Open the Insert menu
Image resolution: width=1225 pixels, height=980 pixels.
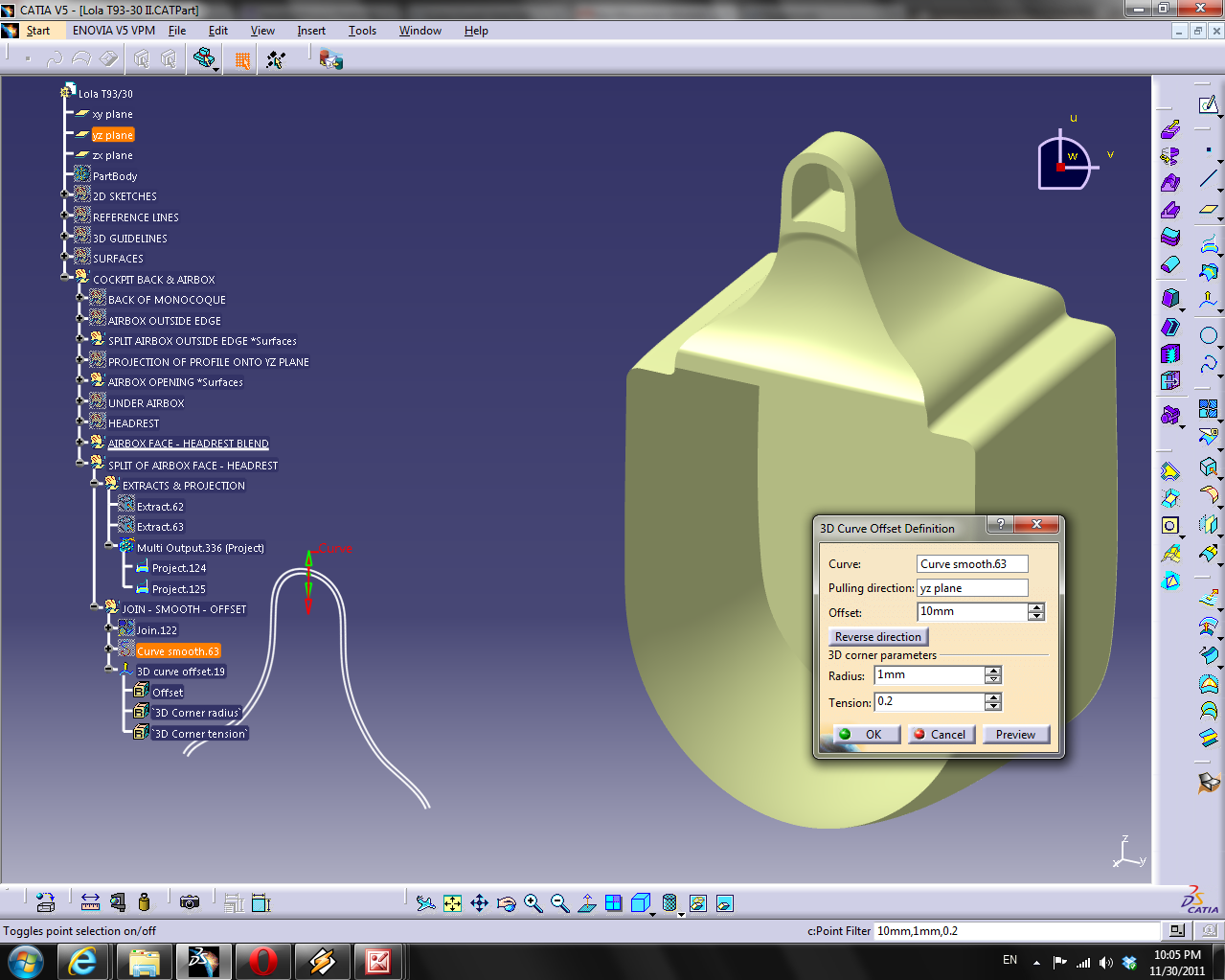(310, 30)
